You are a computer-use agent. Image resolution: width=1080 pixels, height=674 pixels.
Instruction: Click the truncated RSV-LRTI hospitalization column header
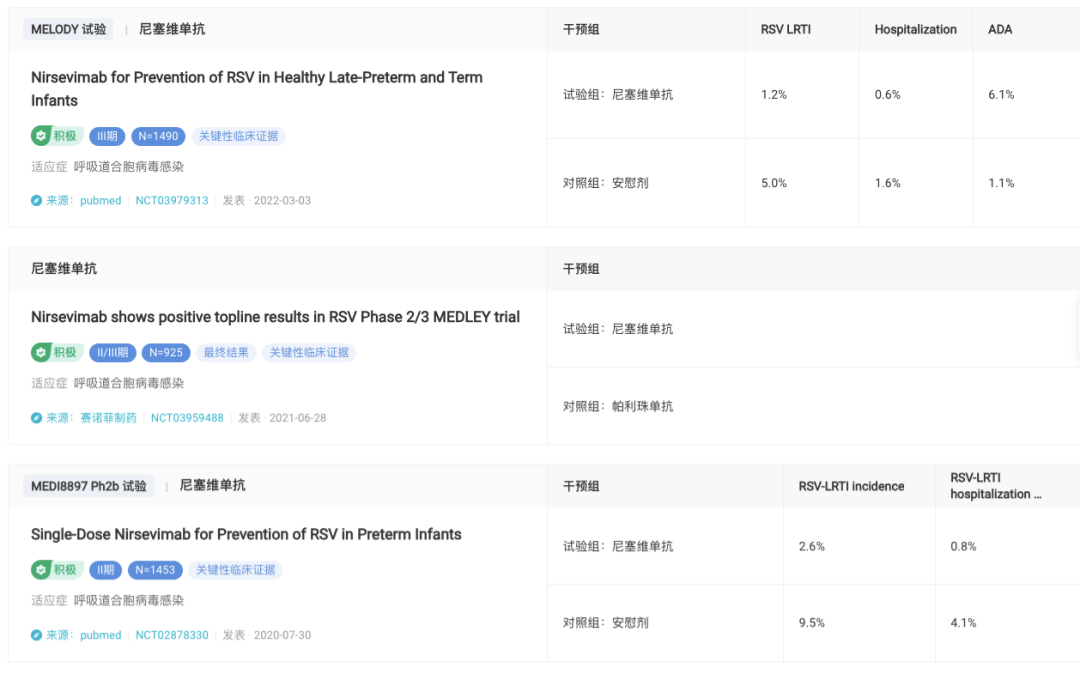(x=995, y=486)
